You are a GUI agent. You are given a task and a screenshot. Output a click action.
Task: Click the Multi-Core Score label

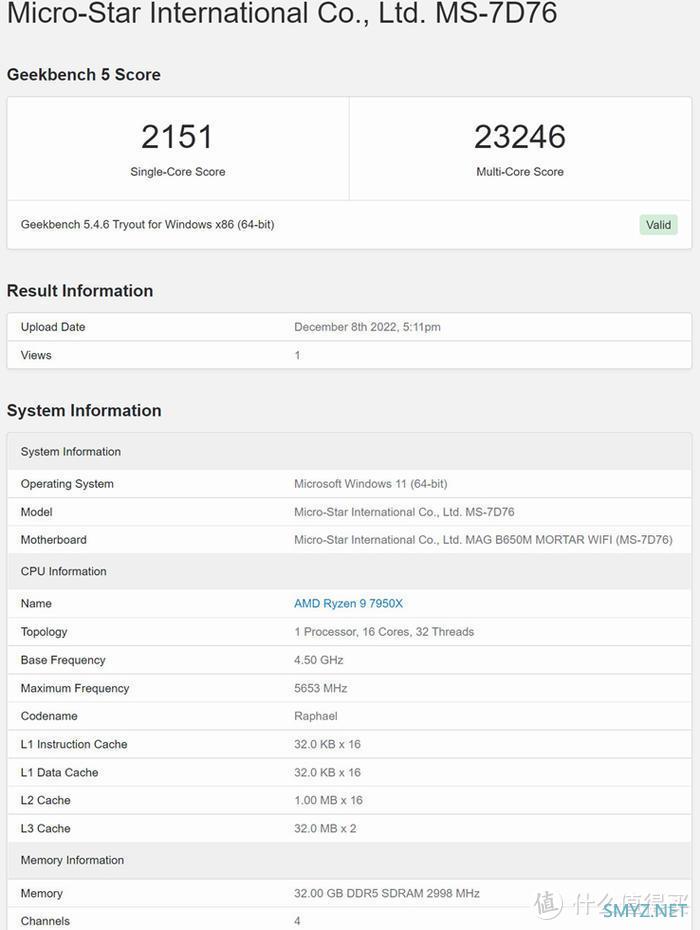(x=520, y=171)
